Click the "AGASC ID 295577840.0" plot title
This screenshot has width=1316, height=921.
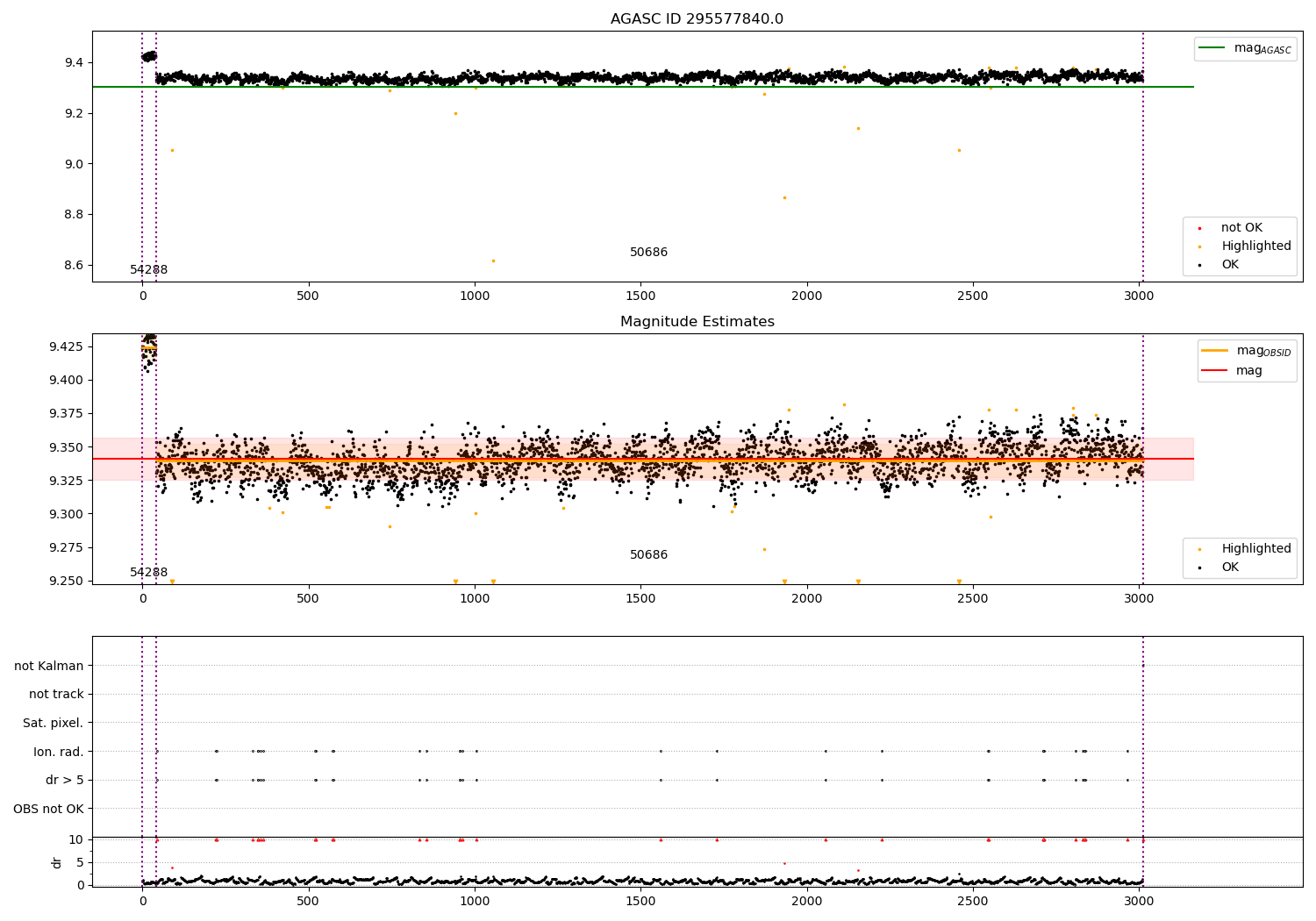tap(697, 19)
